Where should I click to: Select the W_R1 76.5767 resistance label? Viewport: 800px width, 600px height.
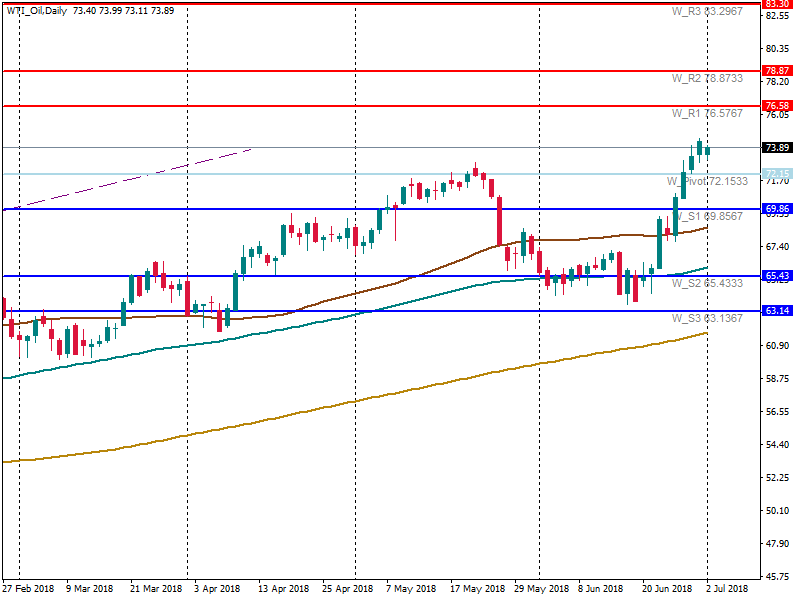(x=707, y=113)
